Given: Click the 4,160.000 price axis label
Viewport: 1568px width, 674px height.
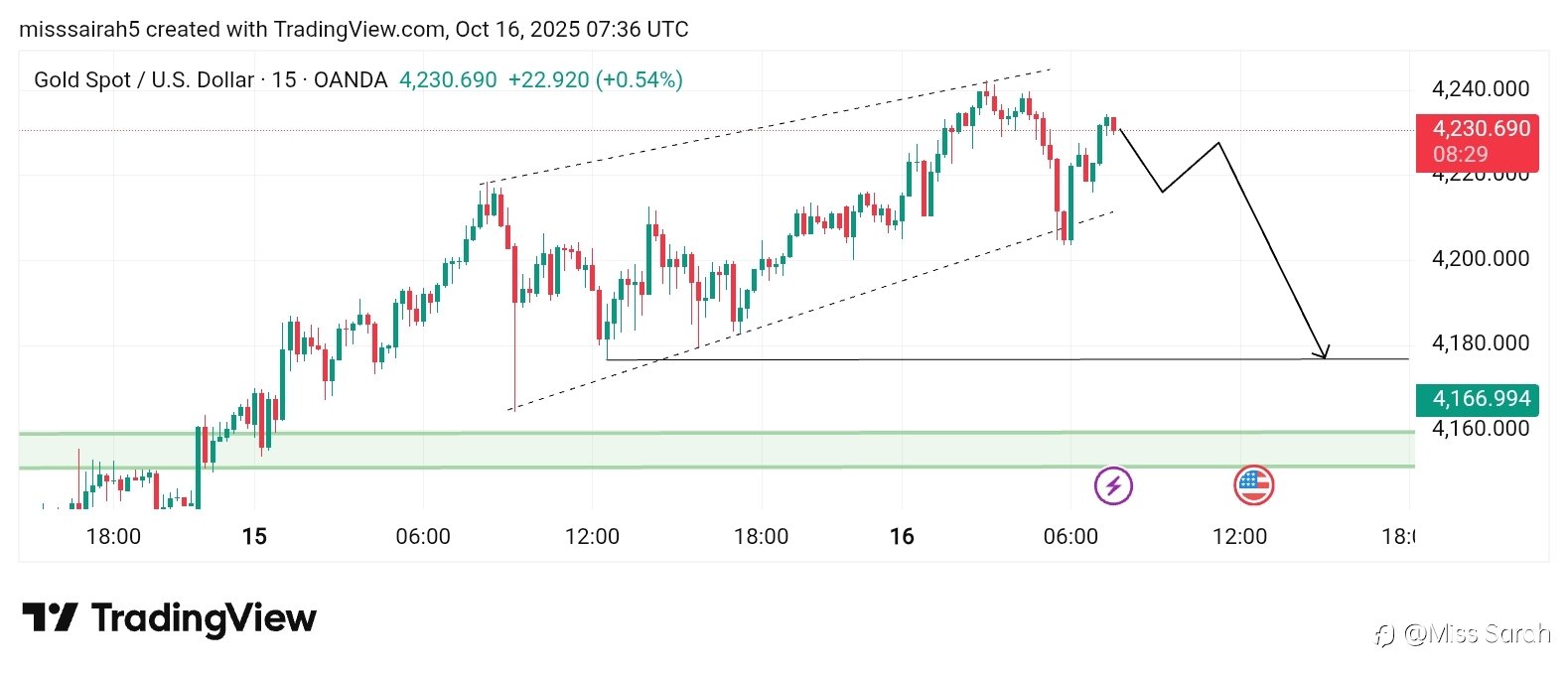Looking at the screenshot, I should coord(1480,429).
